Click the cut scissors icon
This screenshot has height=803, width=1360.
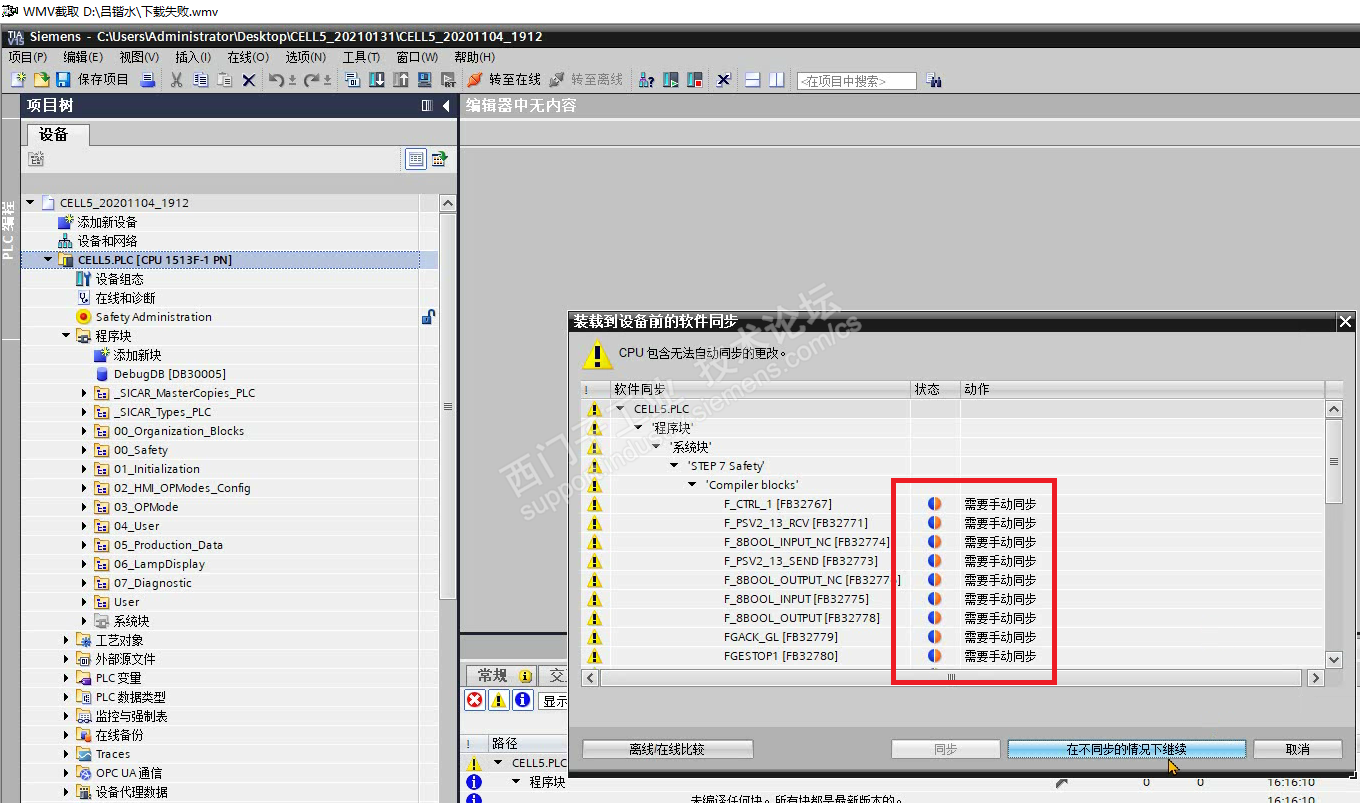[177, 80]
